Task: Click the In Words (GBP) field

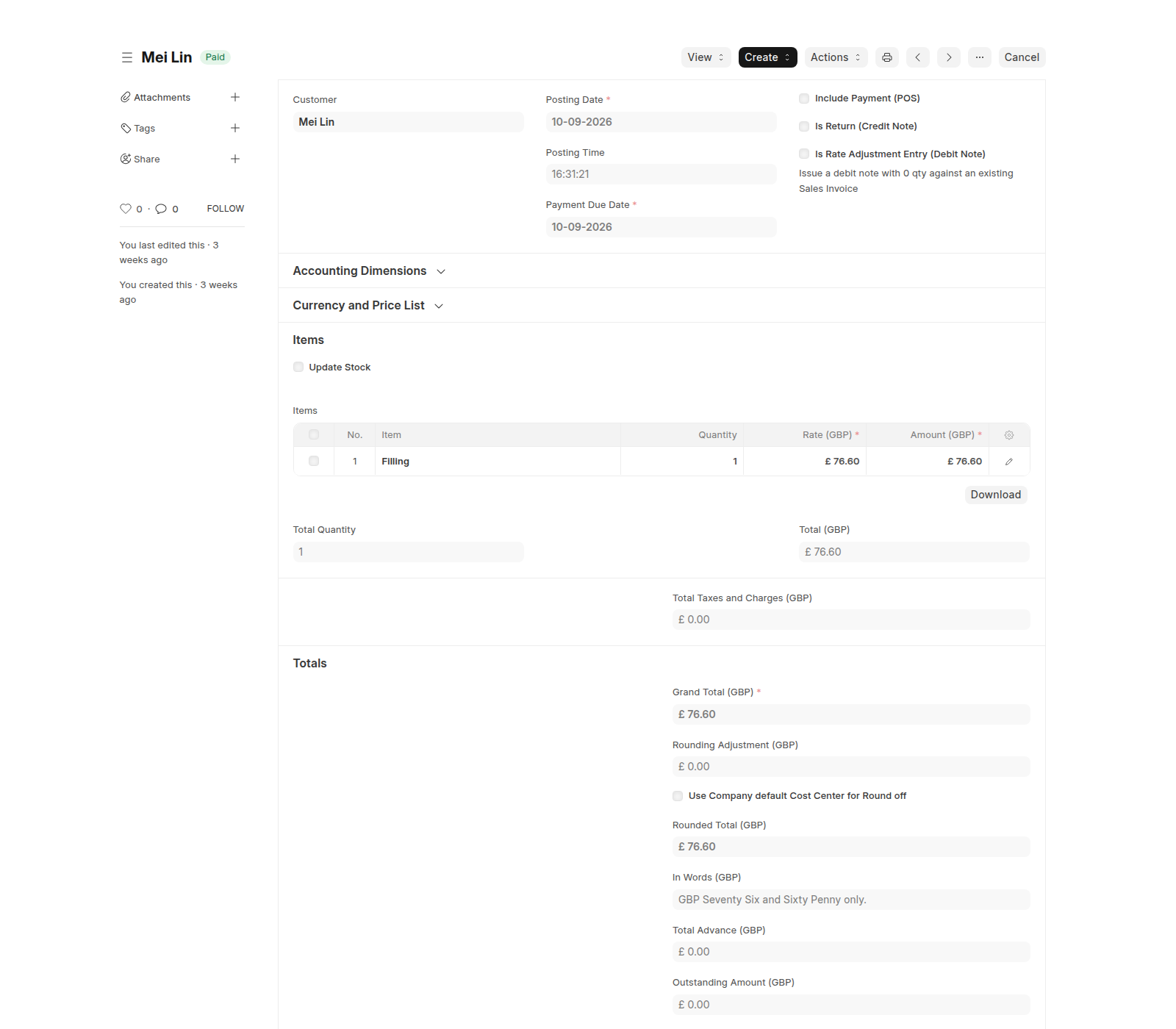Action: 851,900
